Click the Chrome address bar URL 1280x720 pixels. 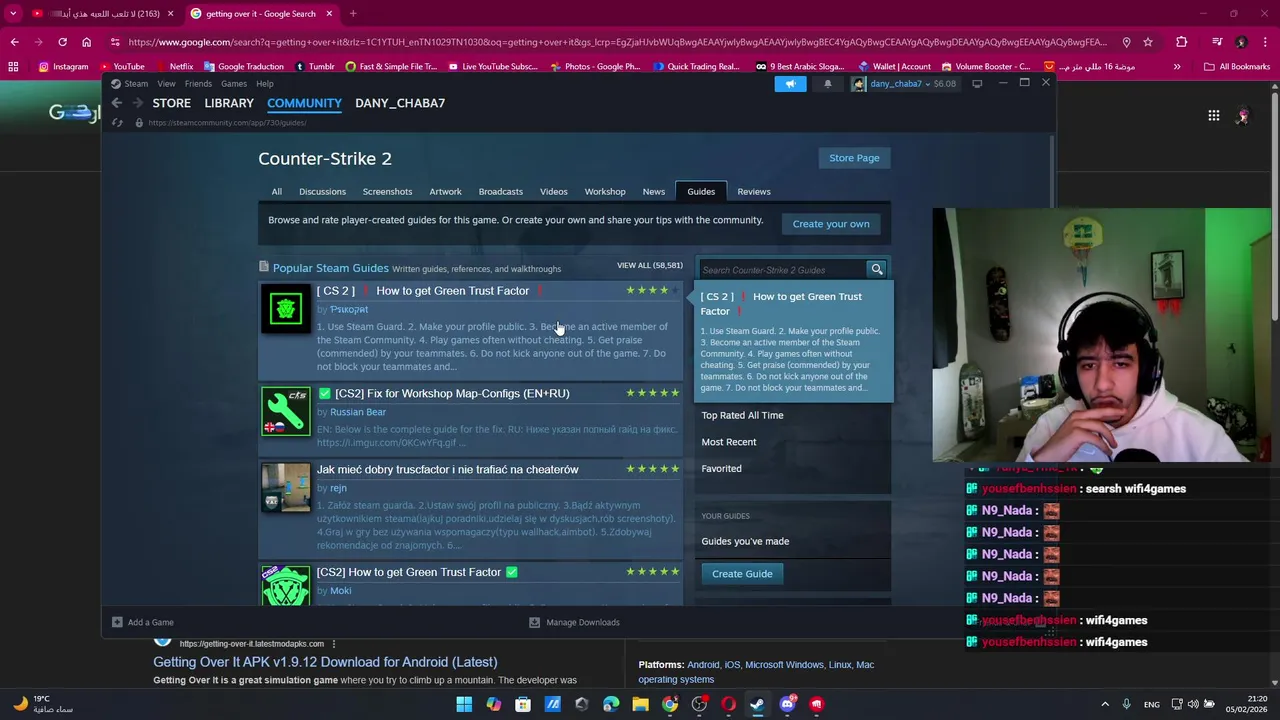coord(617,42)
